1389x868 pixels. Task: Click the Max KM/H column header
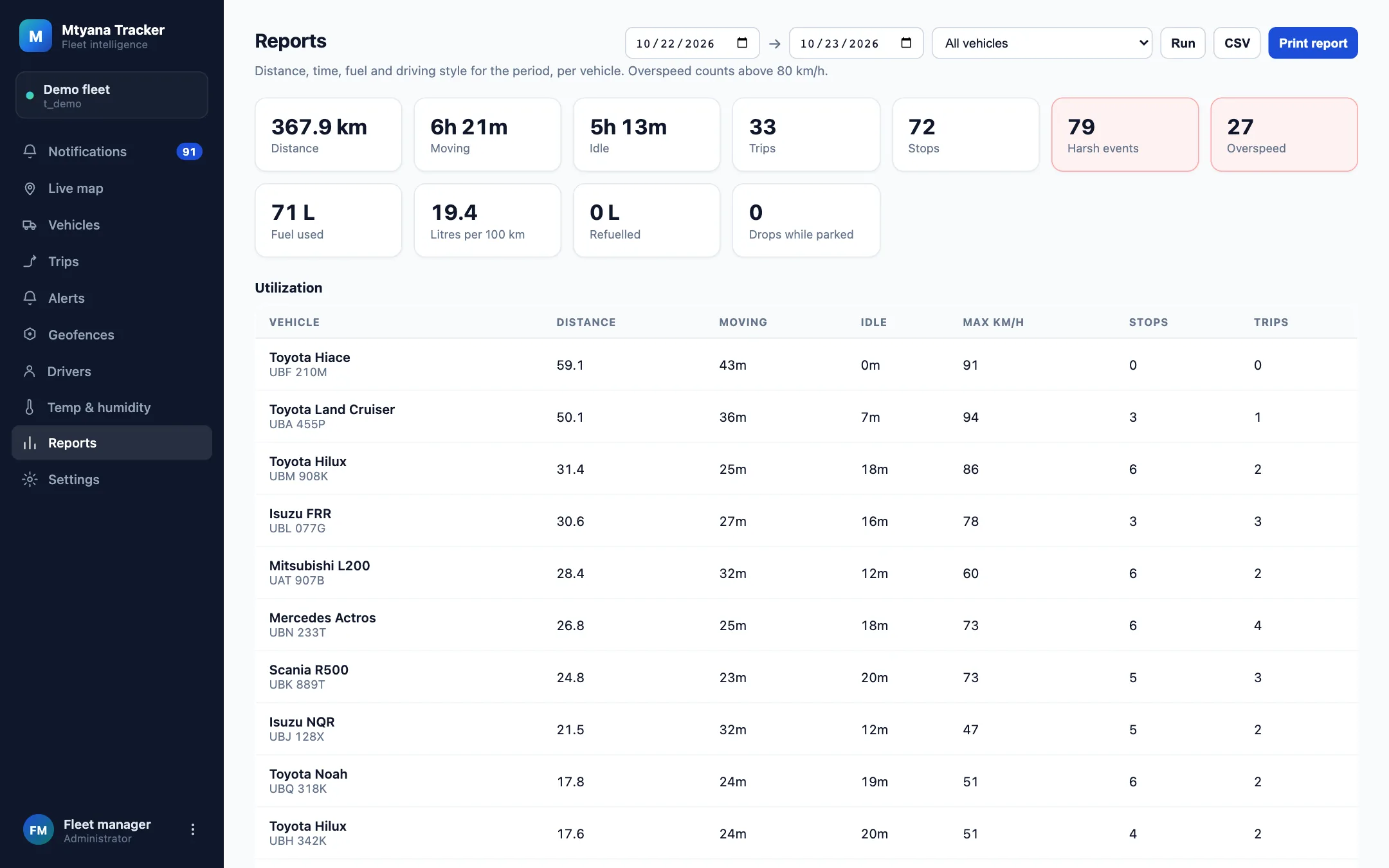(993, 322)
